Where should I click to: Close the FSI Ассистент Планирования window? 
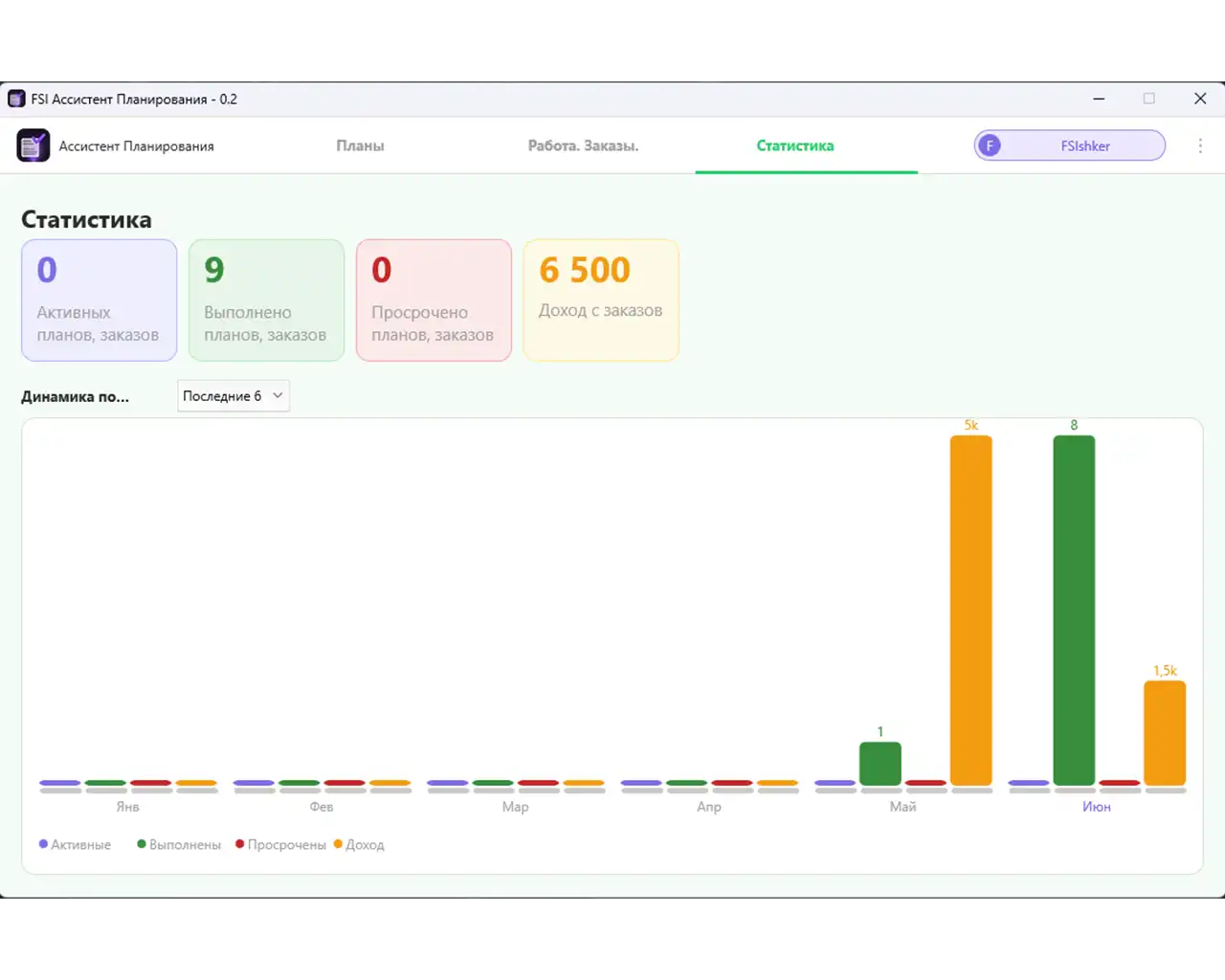1200,99
